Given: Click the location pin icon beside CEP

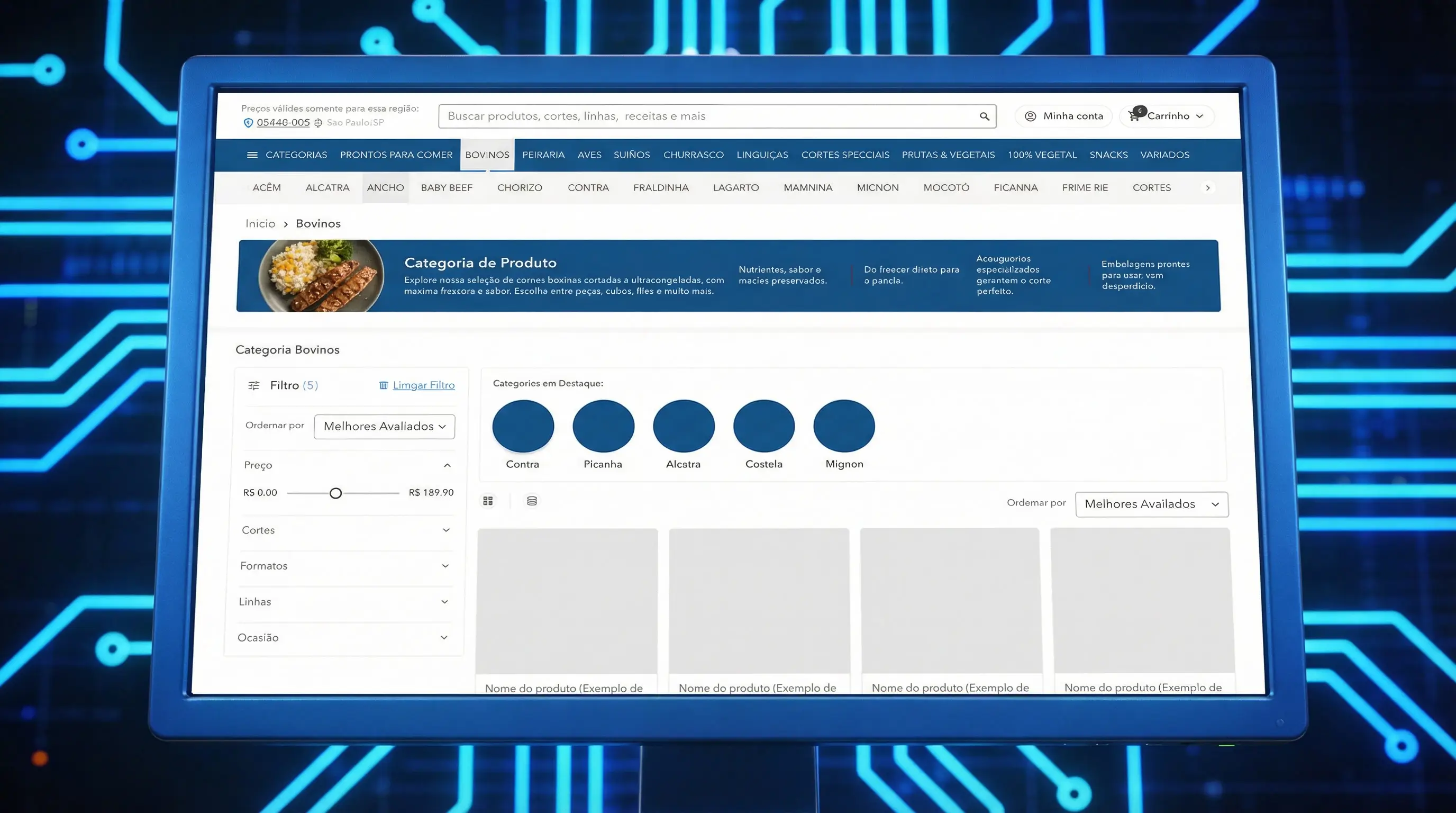Looking at the screenshot, I should pos(248,123).
